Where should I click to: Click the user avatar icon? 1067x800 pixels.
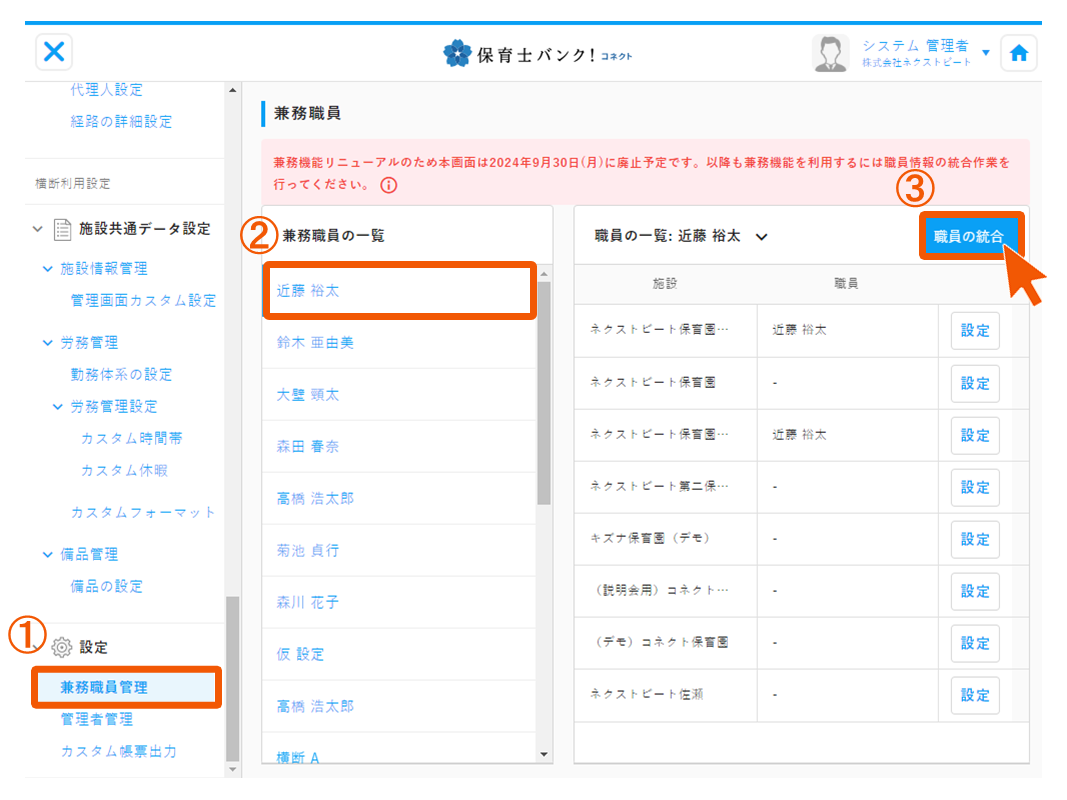[830, 54]
